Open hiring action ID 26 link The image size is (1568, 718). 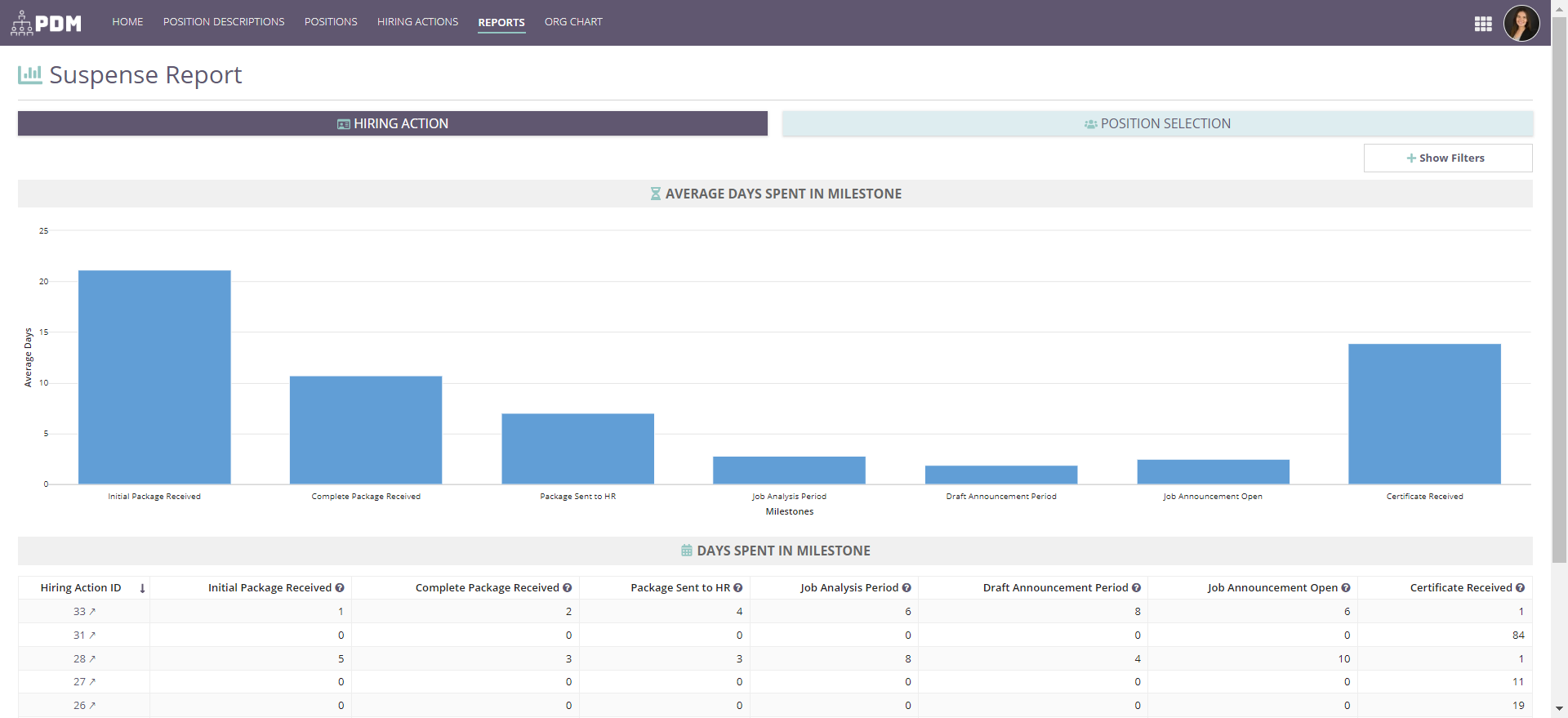pyautogui.click(x=79, y=706)
